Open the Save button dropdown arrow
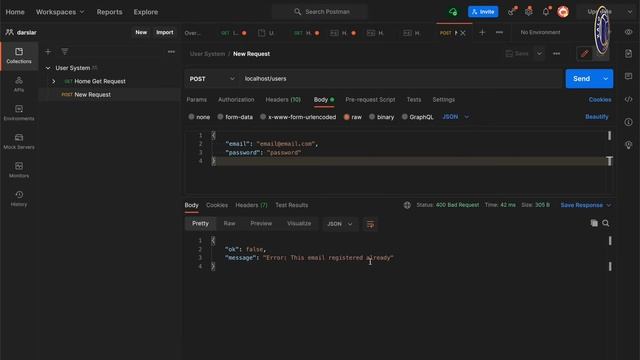This screenshot has height=360, width=640. point(539,53)
